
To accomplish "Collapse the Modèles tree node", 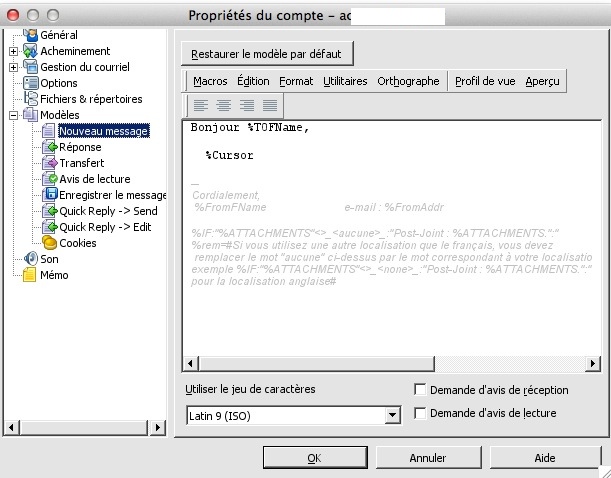I will tap(13, 115).
